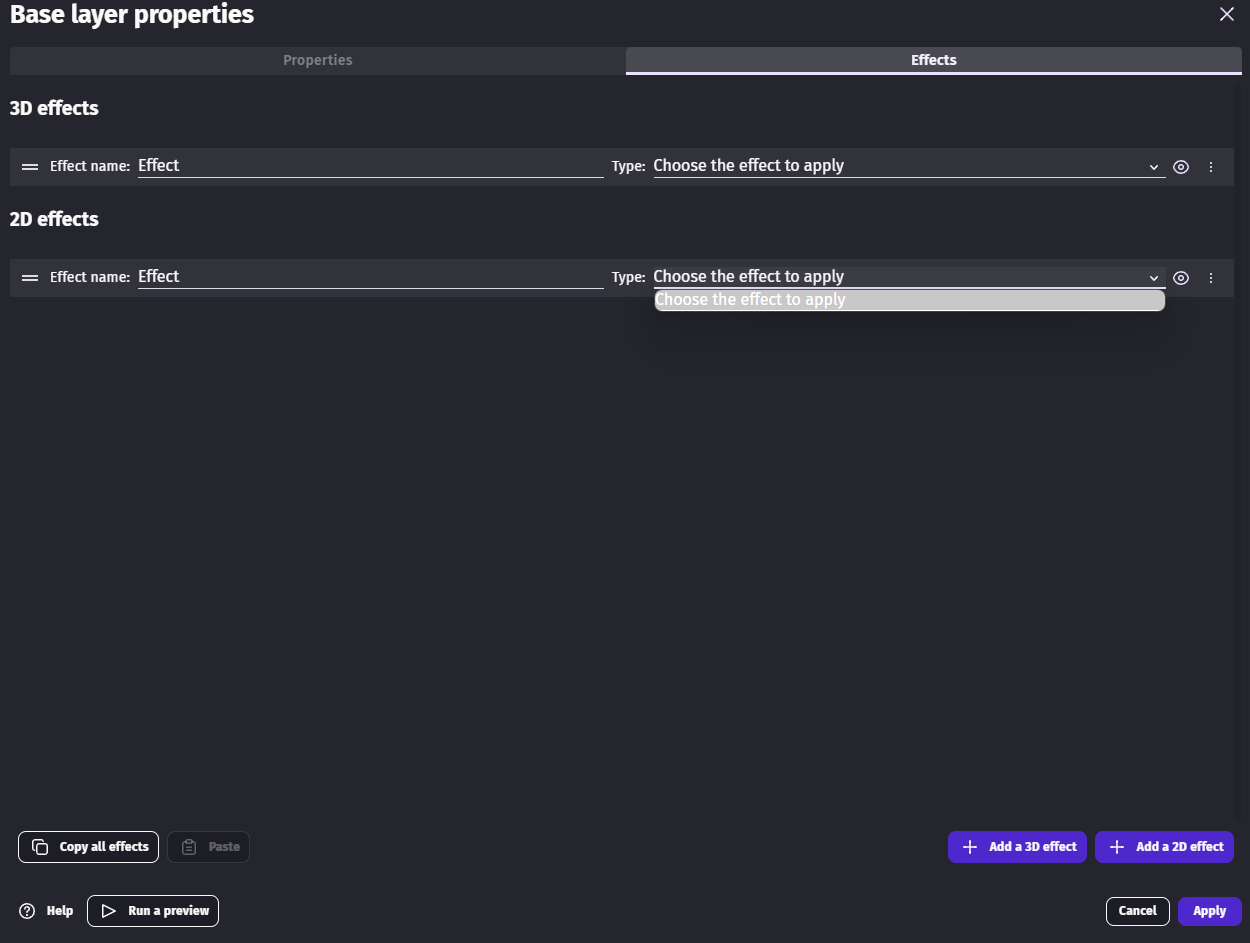Toggle visibility eye of the 3D effect

(1181, 167)
